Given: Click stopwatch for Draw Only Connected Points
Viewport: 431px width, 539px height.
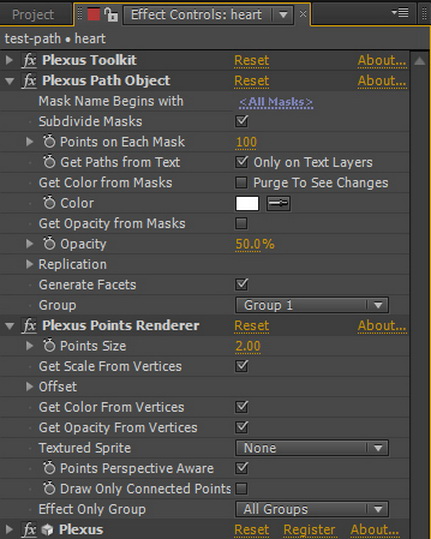Looking at the screenshot, I should 49,488.
